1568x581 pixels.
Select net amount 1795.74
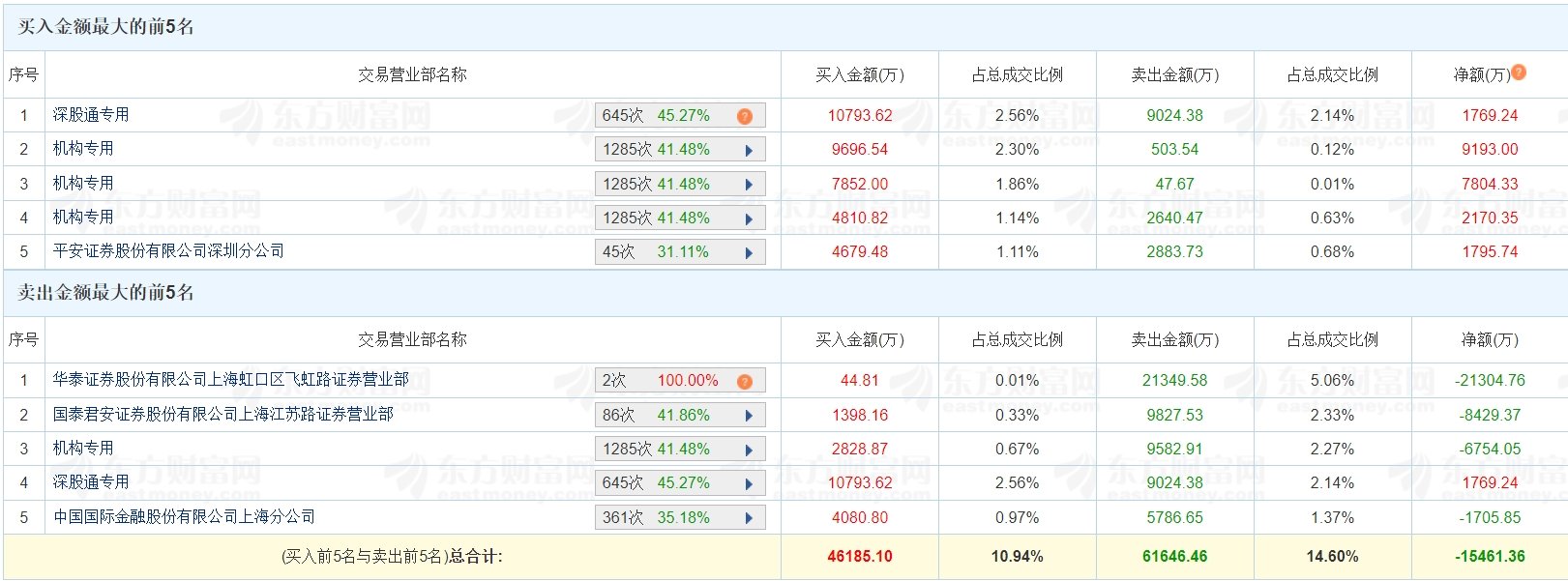(x=1490, y=252)
